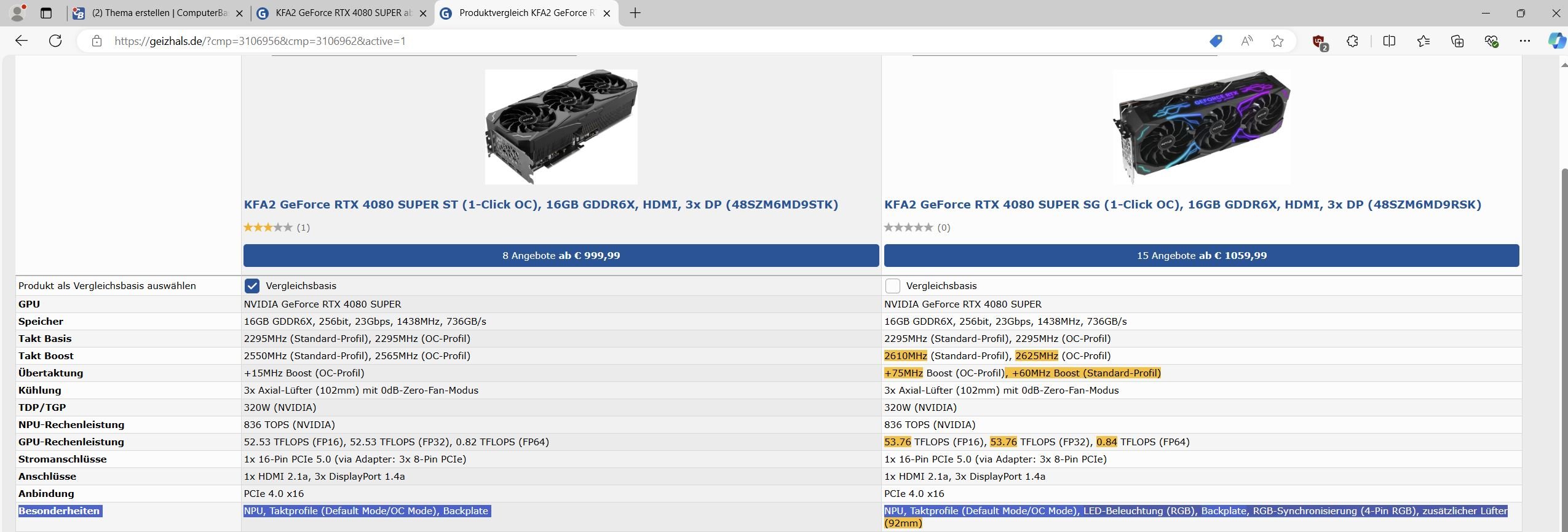Click highlighted 2610MHz boost value
Screen dimensions: 1568x532
[906, 356]
